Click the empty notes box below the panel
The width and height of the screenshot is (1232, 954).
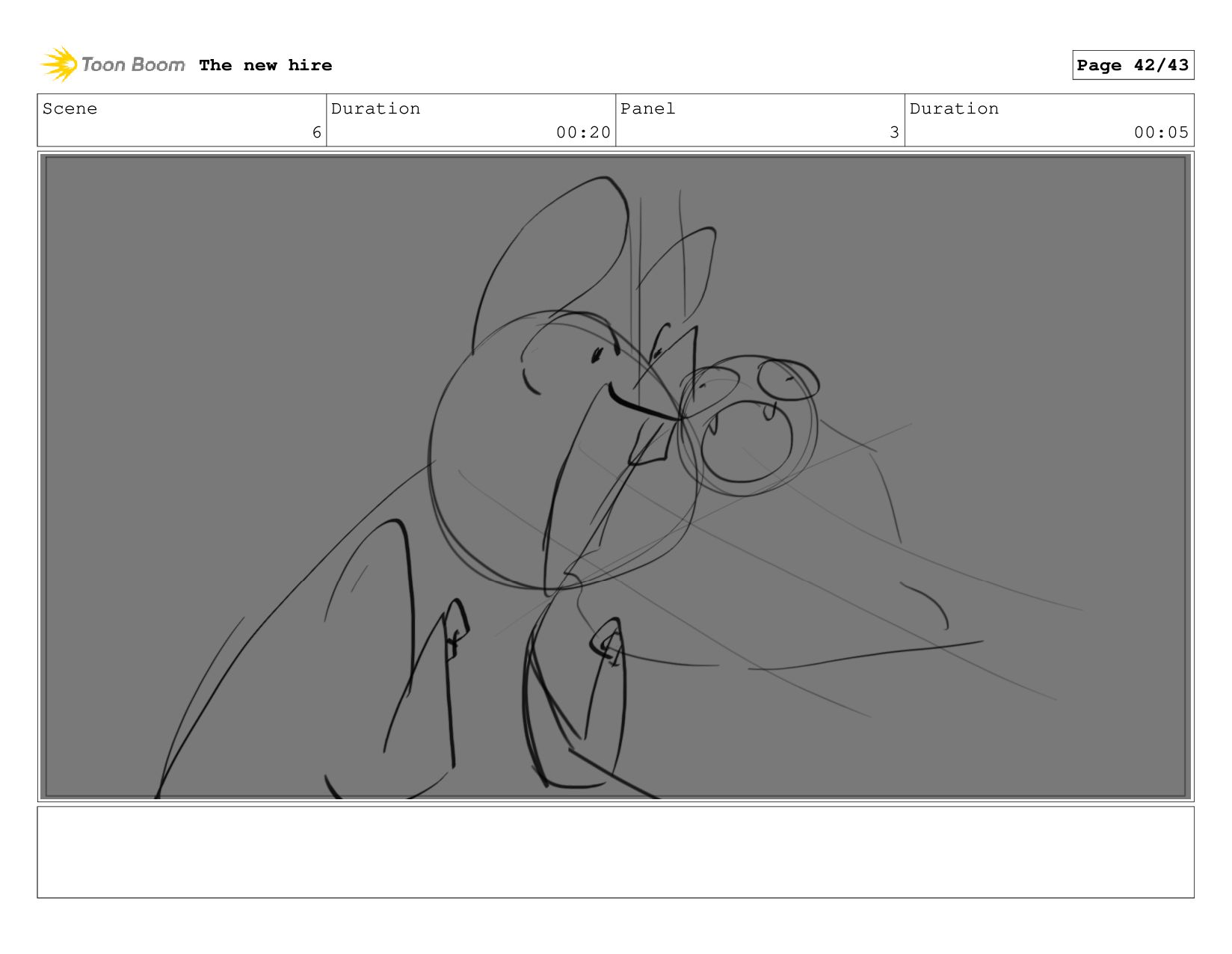[x=615, y=852]
